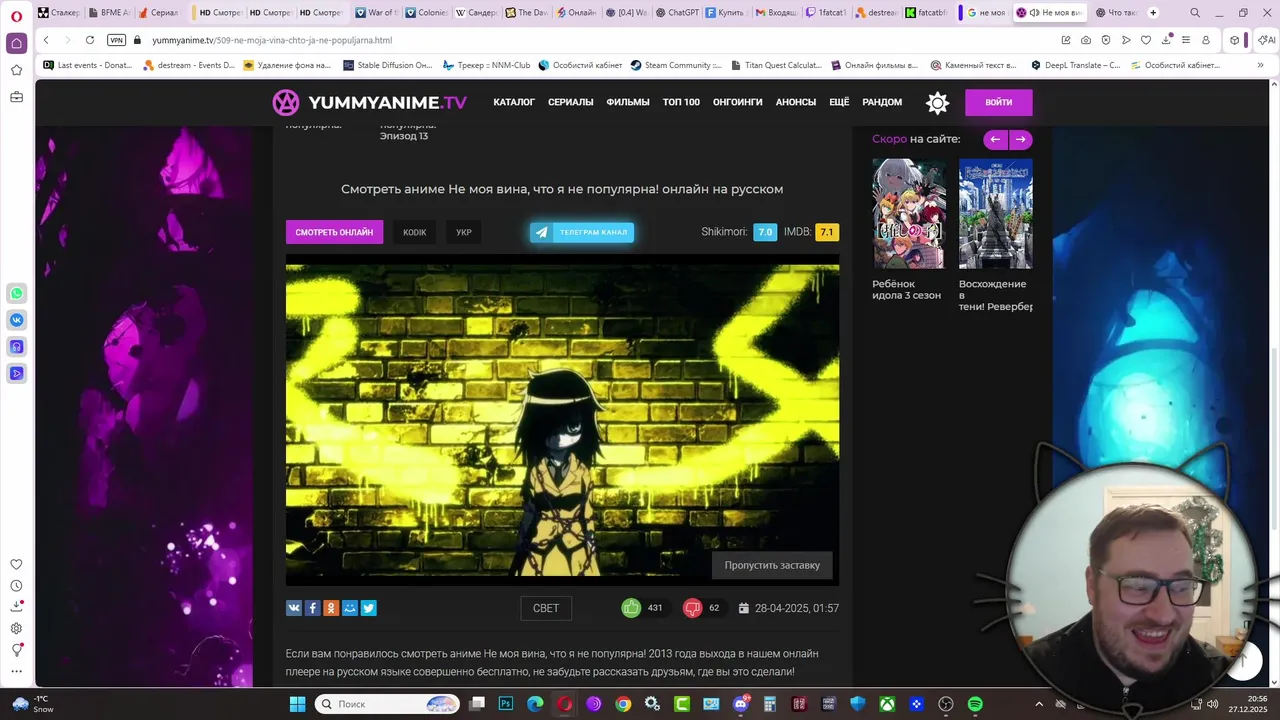Share on VK with the VK icon
This screenshot has width=1280, height=720.
[x=294, y=608]
